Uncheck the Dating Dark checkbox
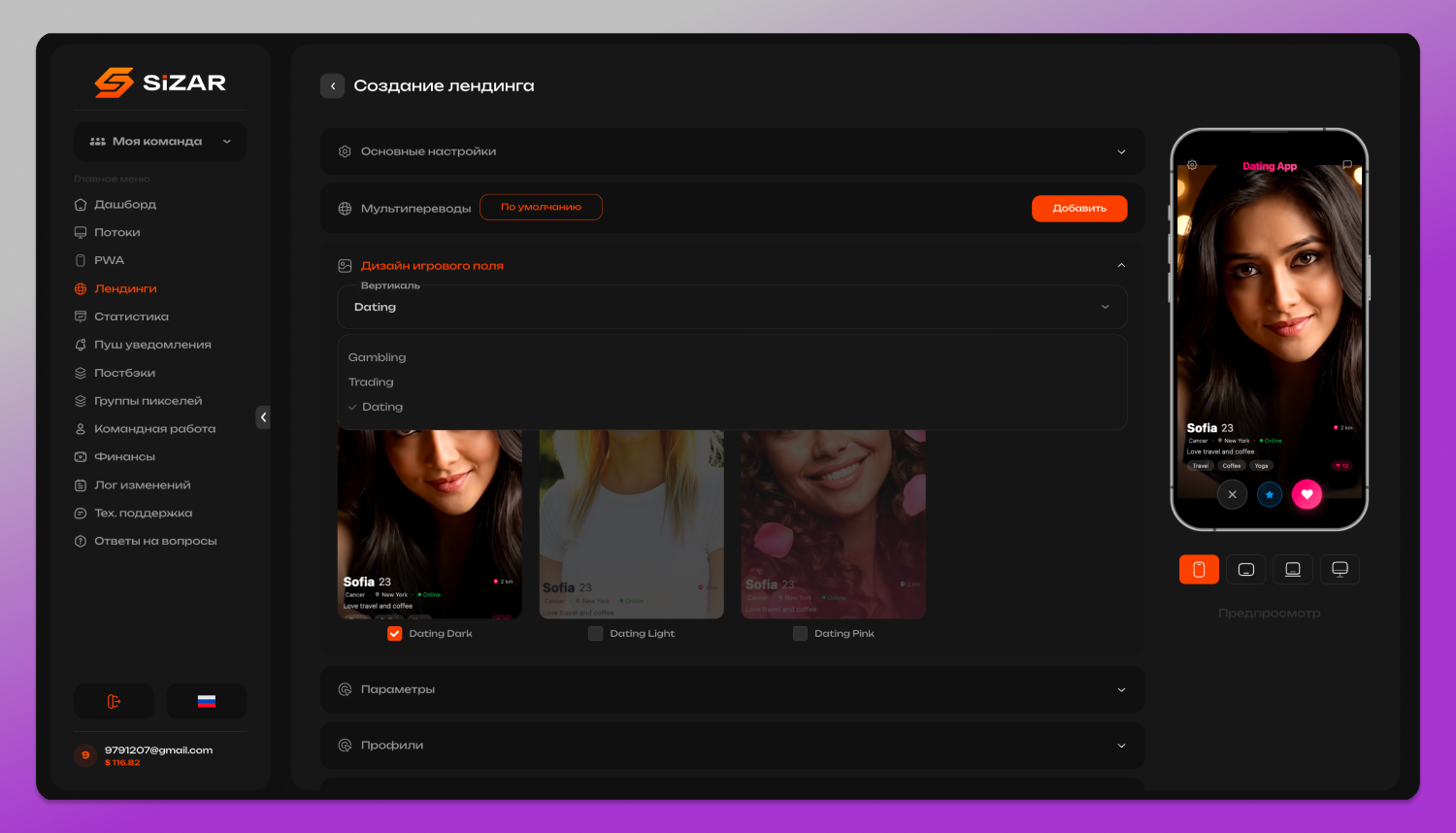 click(395, 634)
